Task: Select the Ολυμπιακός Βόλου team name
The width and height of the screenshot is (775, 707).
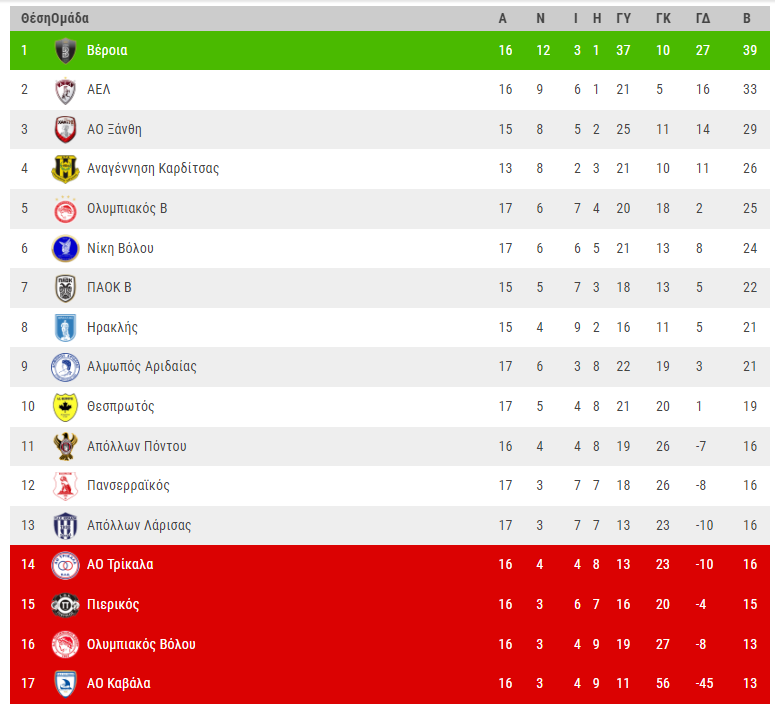Action: tap(141, 644)
